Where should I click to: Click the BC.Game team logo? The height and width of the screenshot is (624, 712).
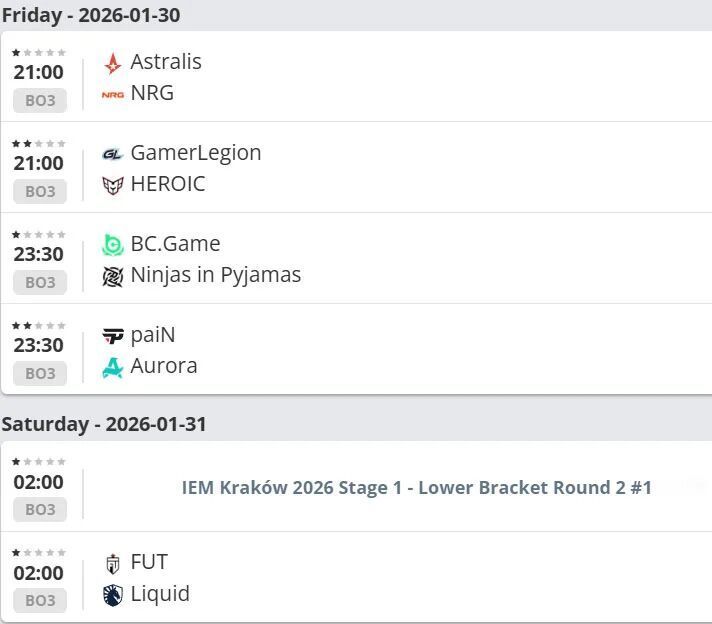pyautogui.click(x=113, y=245)
